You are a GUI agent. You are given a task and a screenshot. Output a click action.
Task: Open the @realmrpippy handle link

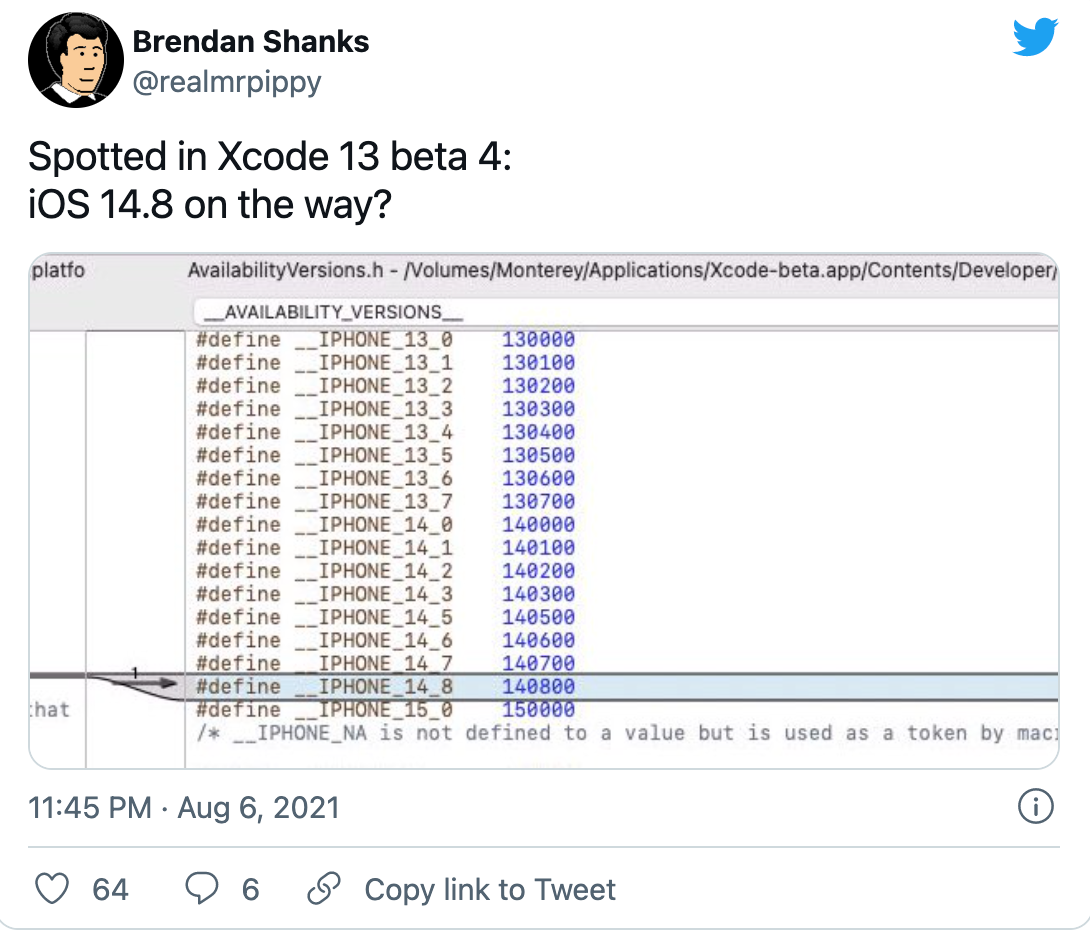click(x=227, y=81)
